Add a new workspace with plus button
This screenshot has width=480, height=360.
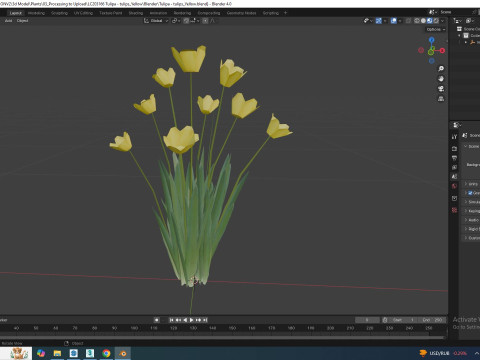[x=285, y=13]
